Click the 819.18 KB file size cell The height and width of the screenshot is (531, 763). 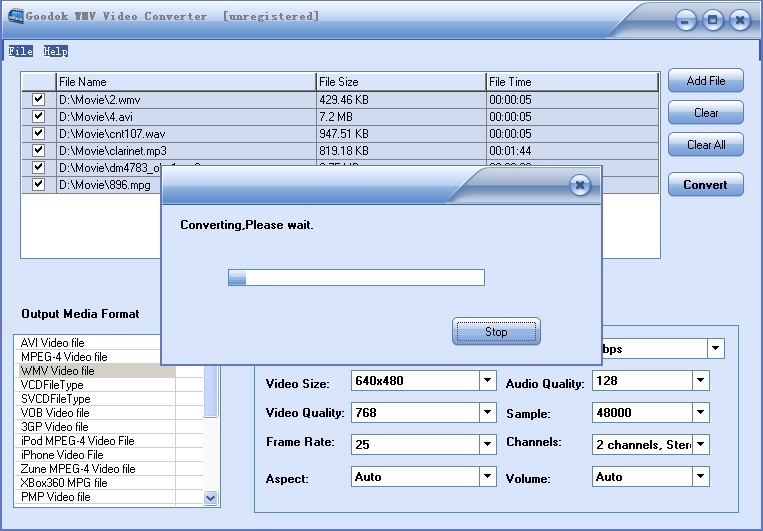click(x=401, y=151)
